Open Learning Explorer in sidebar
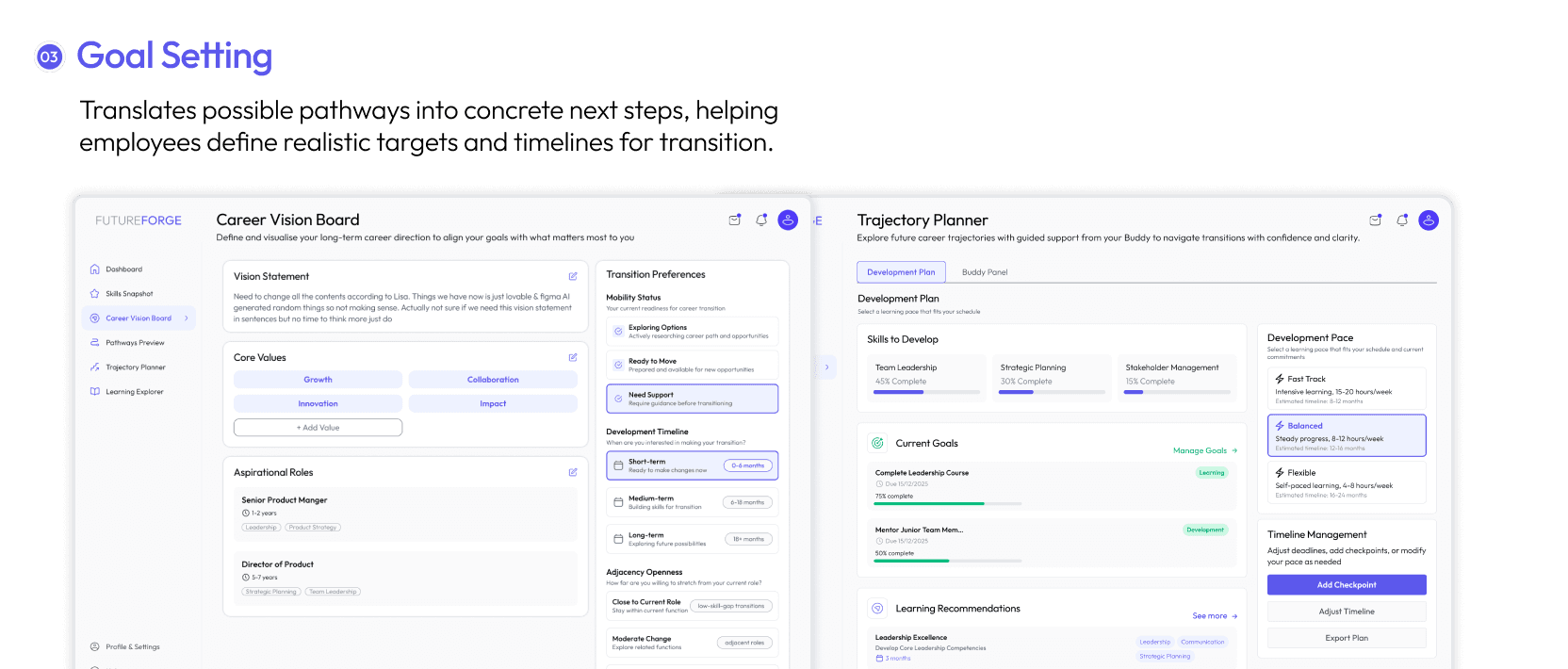This screenshot has width=1568, height=669. pyautogui.click(x=135, y=392)
